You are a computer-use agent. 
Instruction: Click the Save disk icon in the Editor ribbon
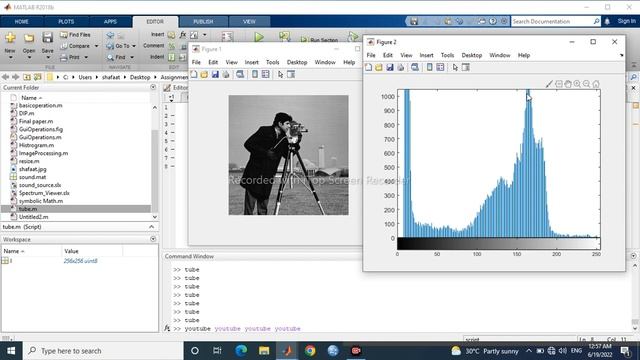(x=47, y=38)
